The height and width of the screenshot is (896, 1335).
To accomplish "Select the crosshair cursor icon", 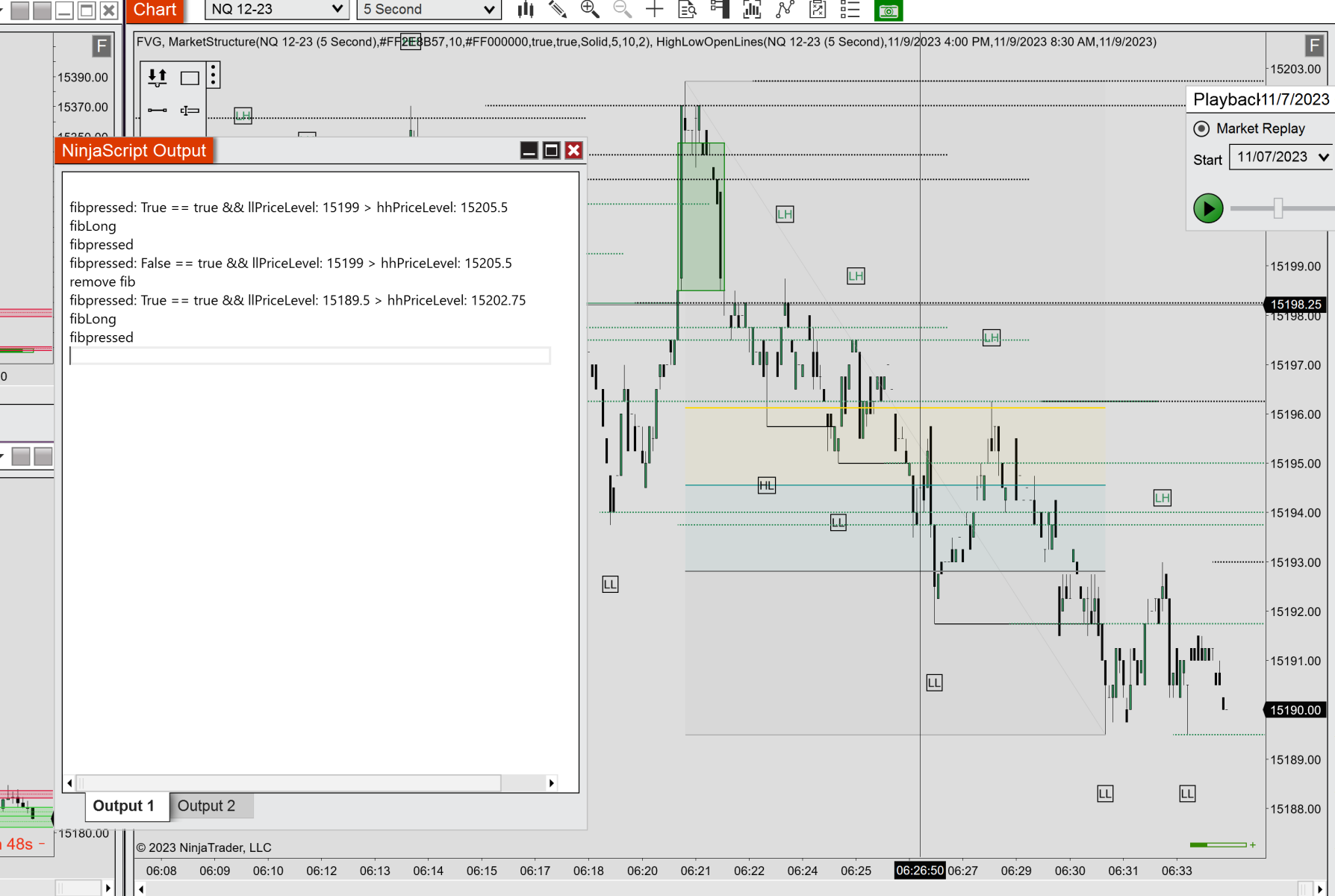I will (654, 10).
